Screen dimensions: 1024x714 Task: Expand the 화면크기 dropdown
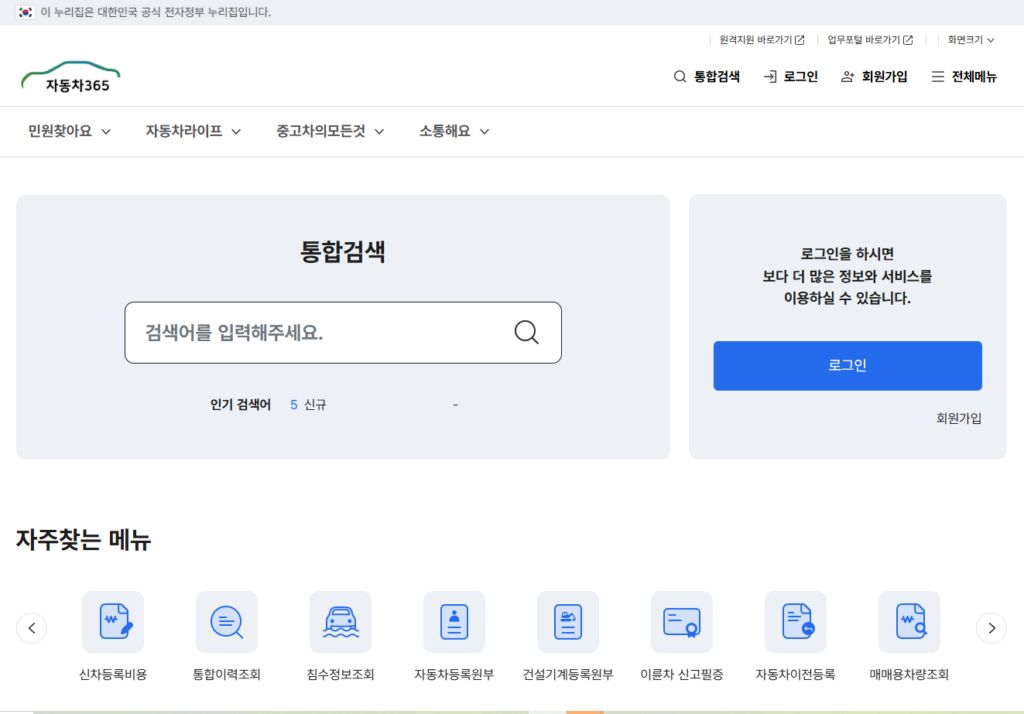(969, 40)
